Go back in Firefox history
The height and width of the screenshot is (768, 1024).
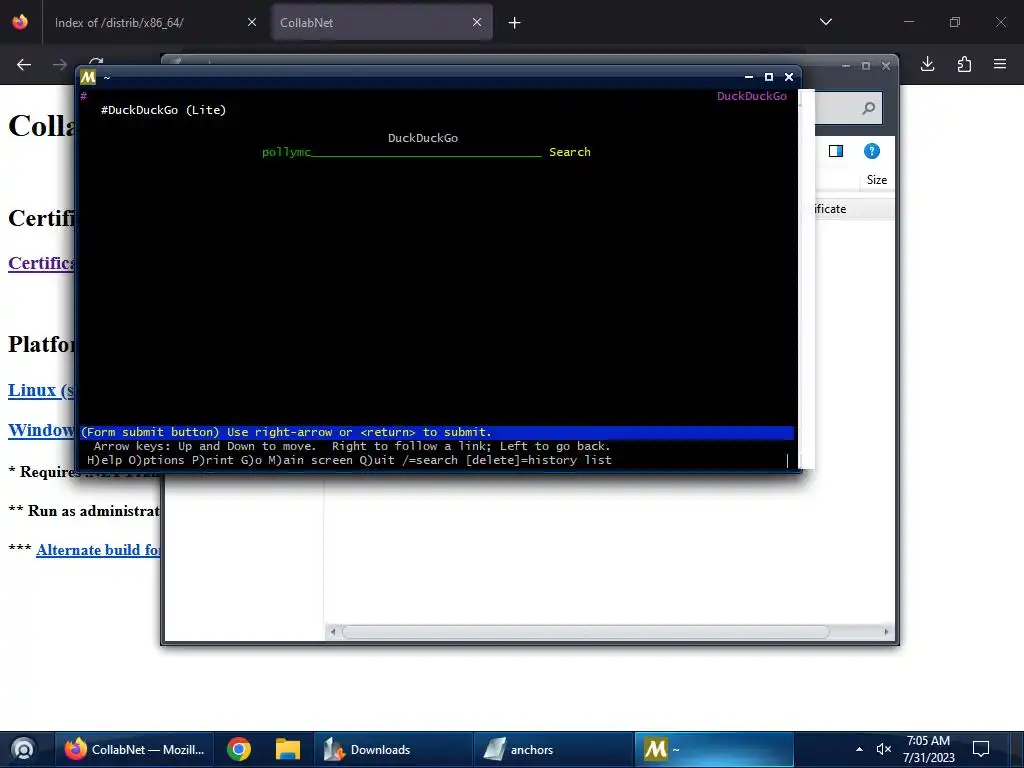24,64
